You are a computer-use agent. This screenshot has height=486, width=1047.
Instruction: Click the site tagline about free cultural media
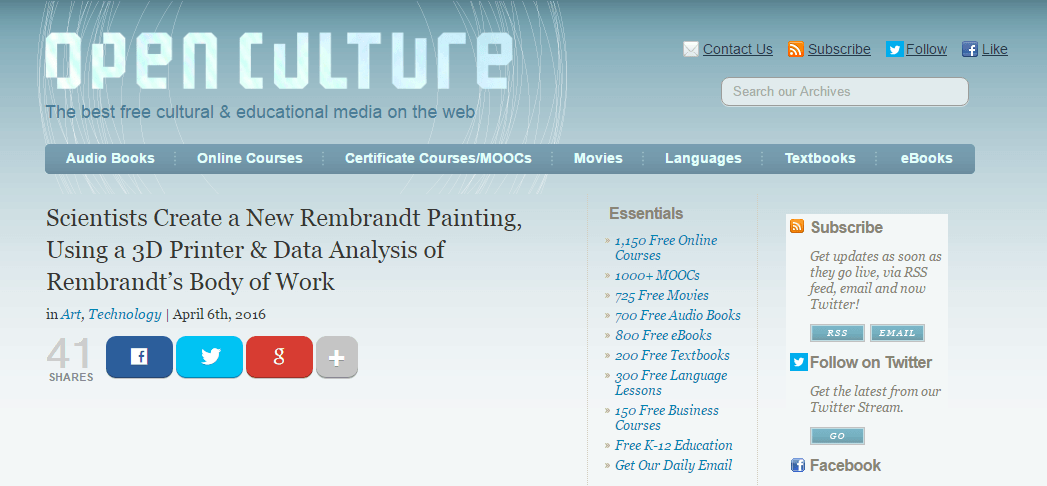coord(260,111)
